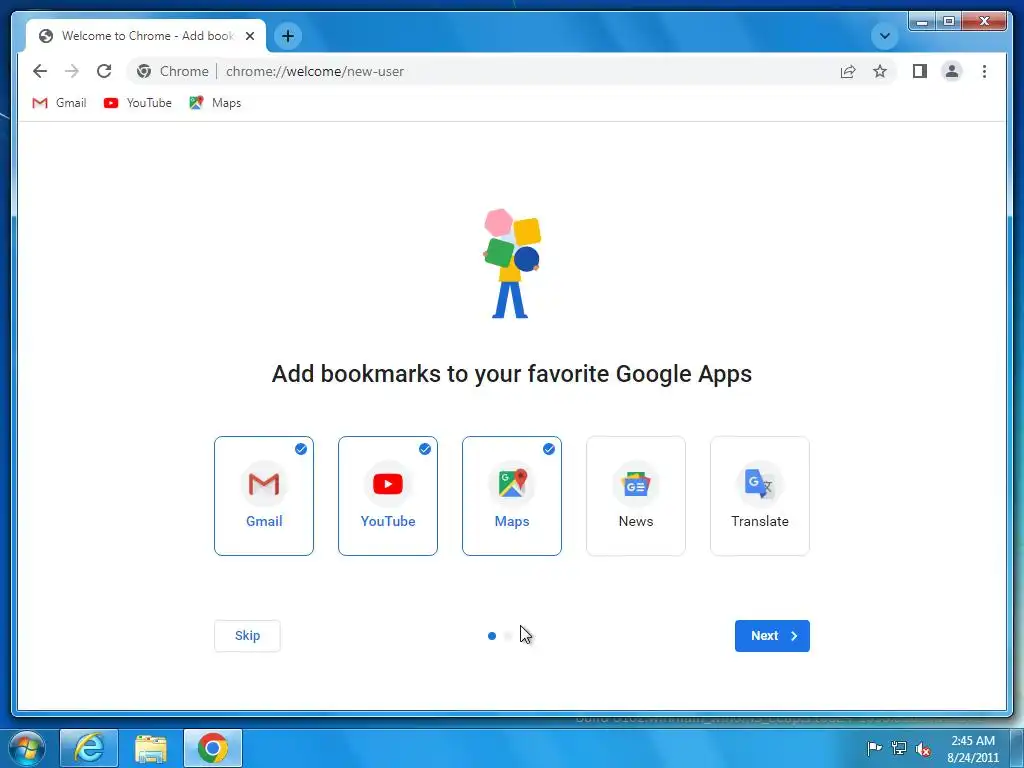Go back using the browser back arrow
The height and width of the screenshot is (768, 1024).
click(40, 71)
